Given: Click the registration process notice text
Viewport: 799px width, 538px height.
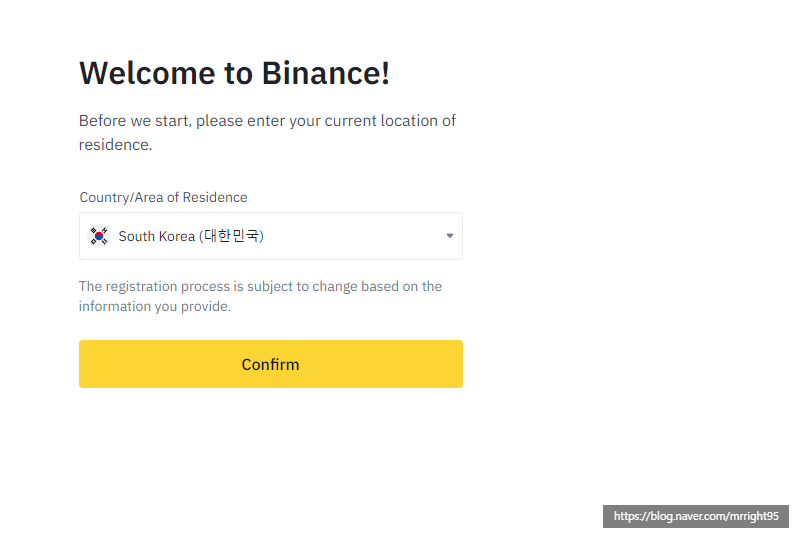Looking at the screenshot, I should pos(260,296).
